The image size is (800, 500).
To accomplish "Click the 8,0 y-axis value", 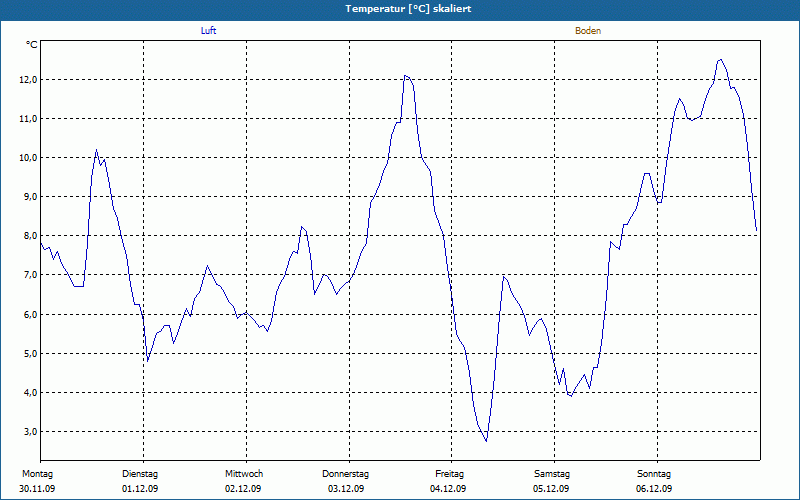I will point(30,236).
